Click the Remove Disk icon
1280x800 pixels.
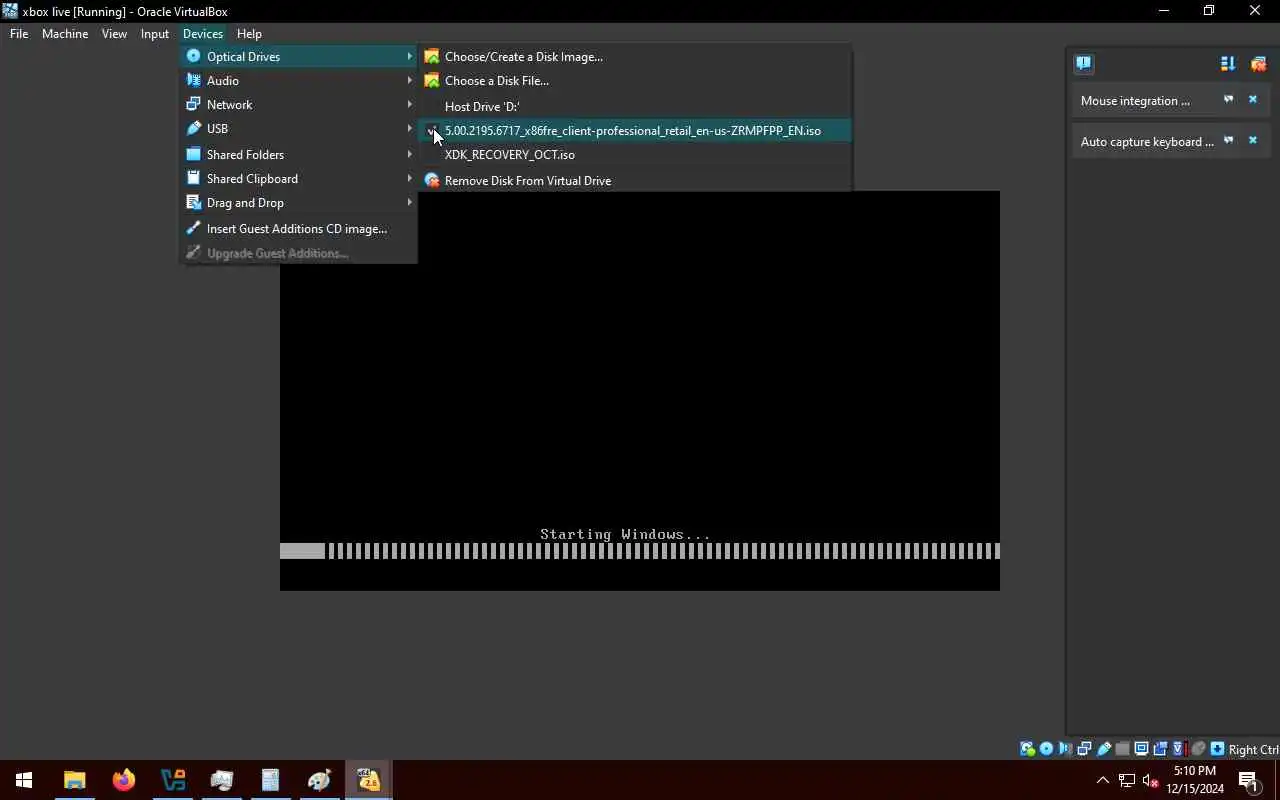coord(432,180)
